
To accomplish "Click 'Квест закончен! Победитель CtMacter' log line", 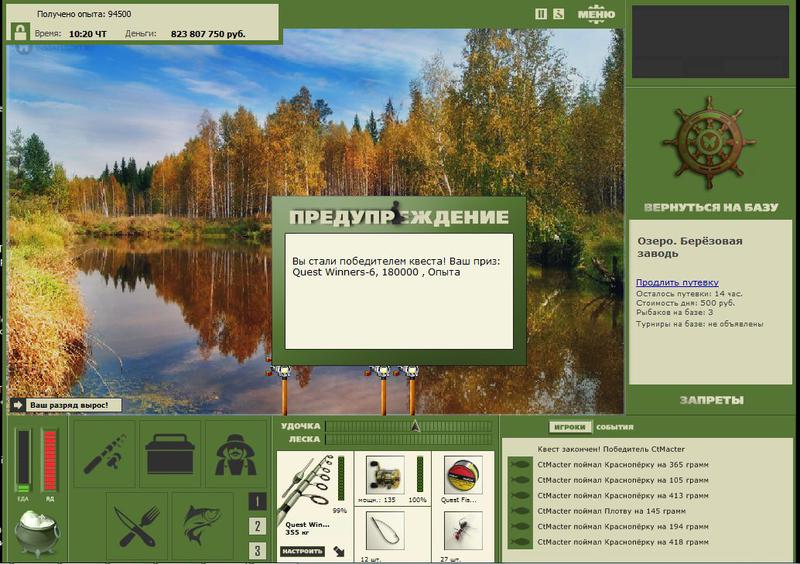I will (611, 449).
